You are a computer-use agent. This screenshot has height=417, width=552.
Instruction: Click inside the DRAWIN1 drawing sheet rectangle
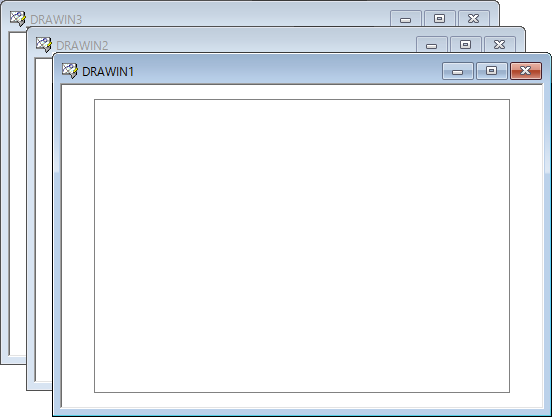tap(302, 246)
